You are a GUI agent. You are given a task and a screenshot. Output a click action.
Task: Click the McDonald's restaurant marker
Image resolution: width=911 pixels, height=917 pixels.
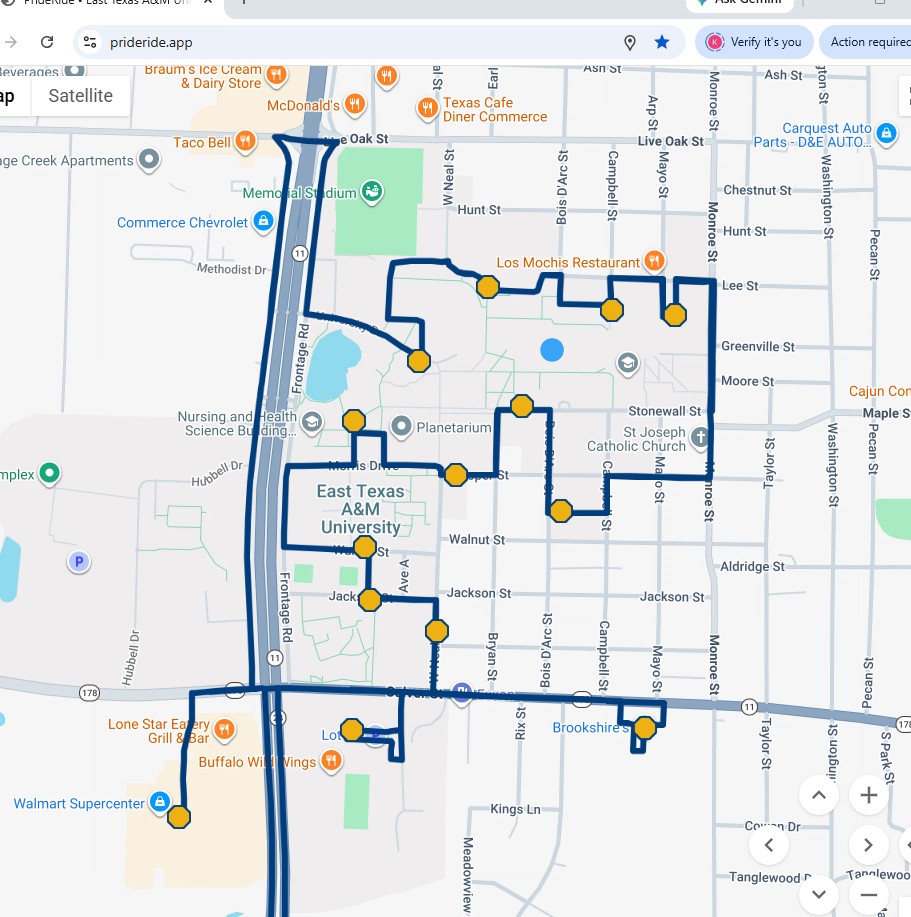pos(354,104)
